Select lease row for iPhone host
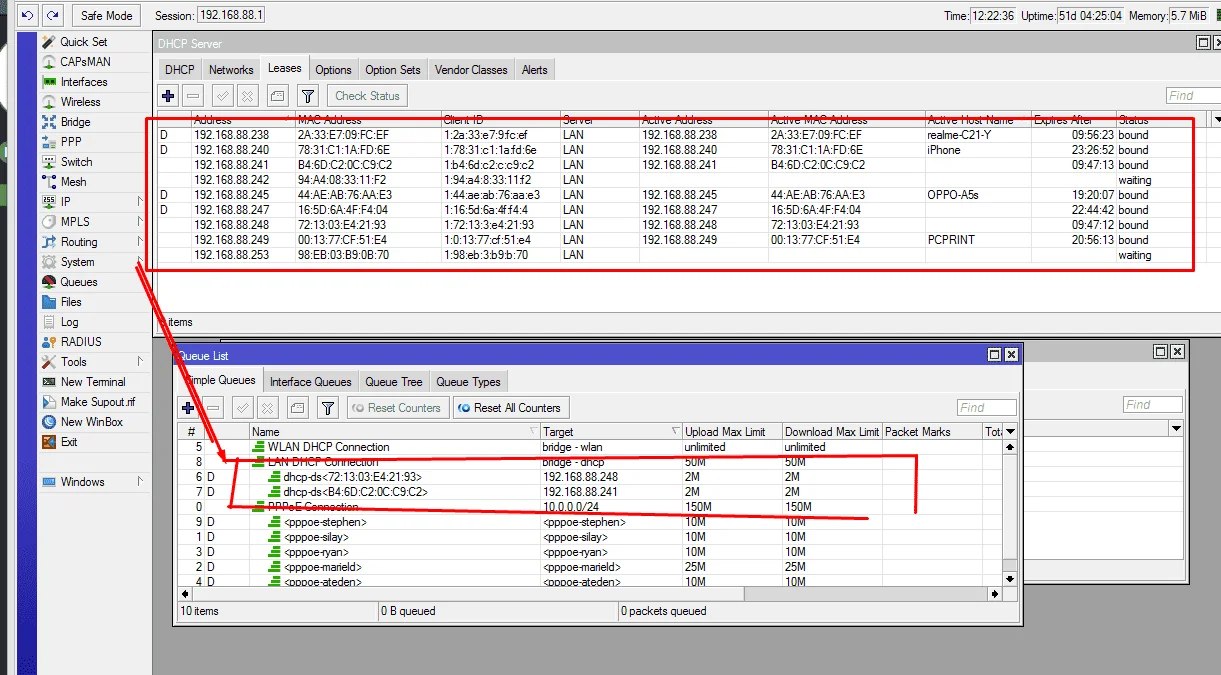The image size is (1221, 675). point(682,150)
